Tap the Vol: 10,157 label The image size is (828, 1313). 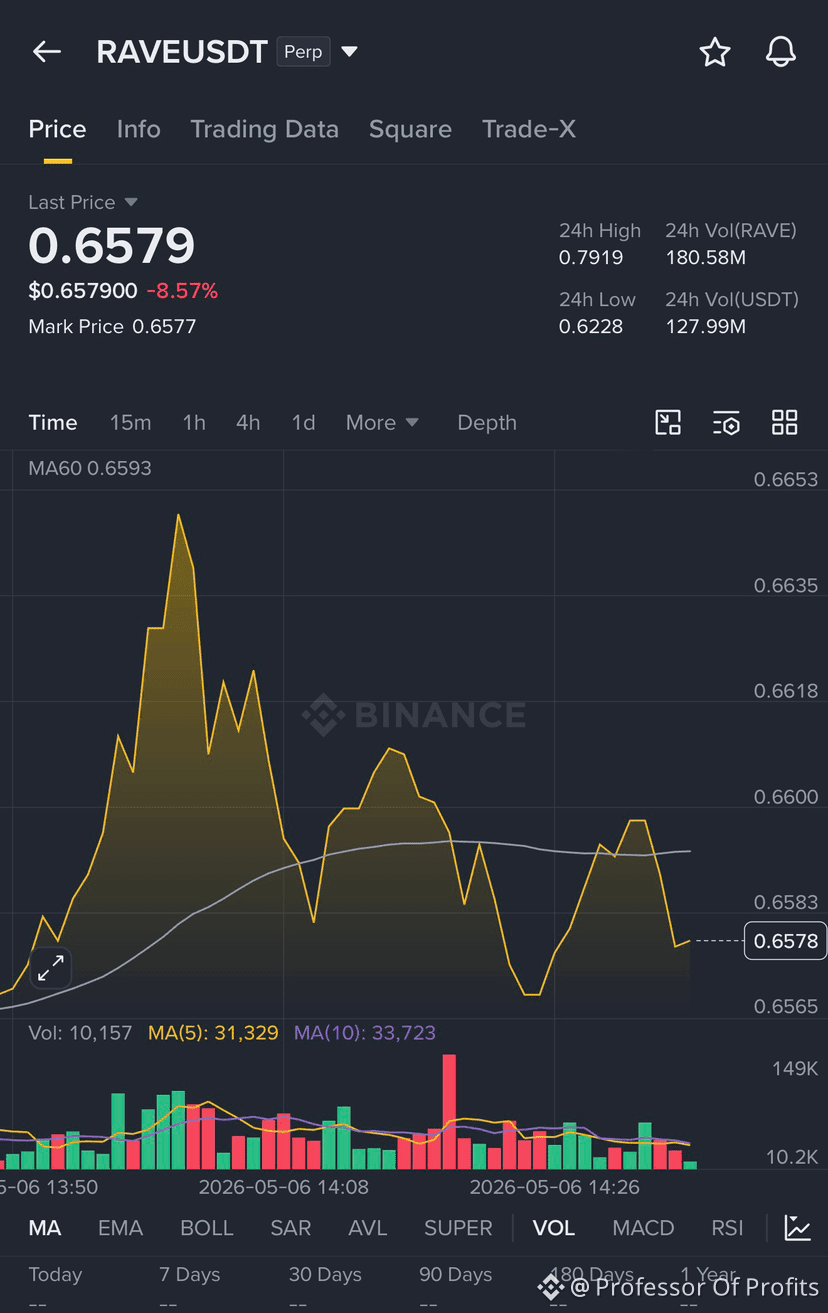[80, 1033]
